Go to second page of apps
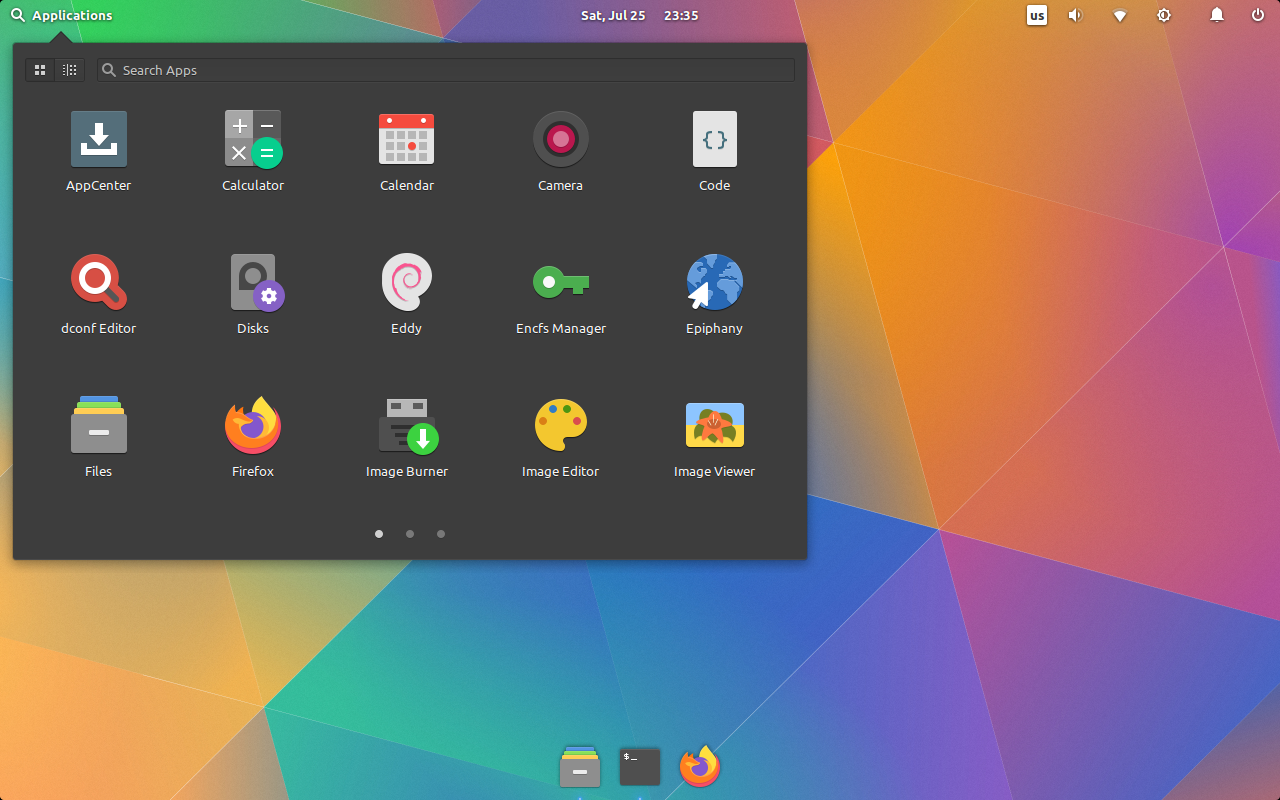Screen dimensions: 1280x800 pos(410,534)
